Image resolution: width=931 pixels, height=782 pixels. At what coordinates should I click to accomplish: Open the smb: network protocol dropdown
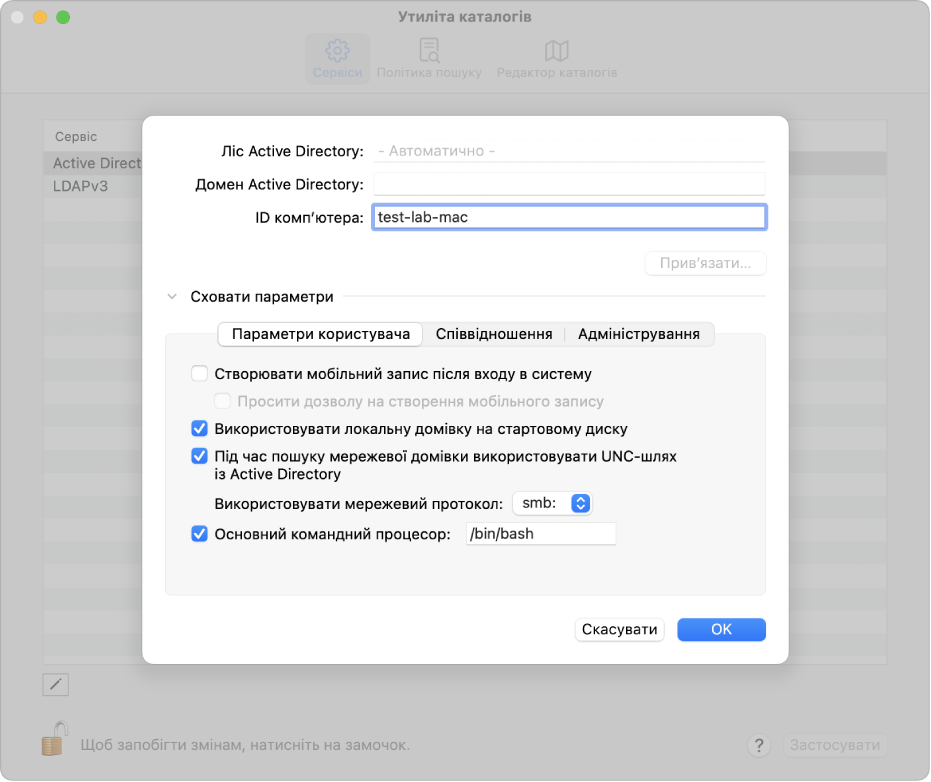552,504
